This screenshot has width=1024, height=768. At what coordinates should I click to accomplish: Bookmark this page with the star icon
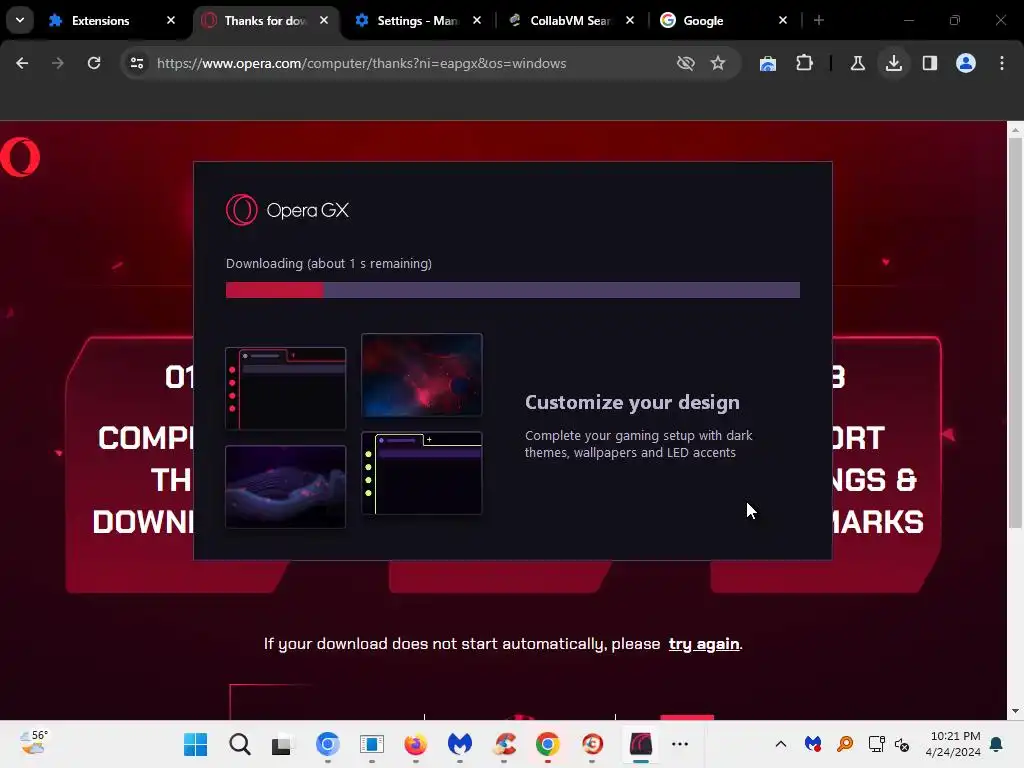point(718,63)
